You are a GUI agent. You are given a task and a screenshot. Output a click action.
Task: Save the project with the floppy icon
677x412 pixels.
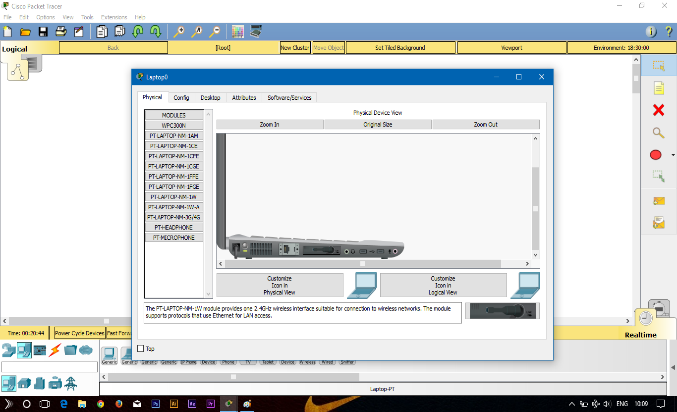43,32
